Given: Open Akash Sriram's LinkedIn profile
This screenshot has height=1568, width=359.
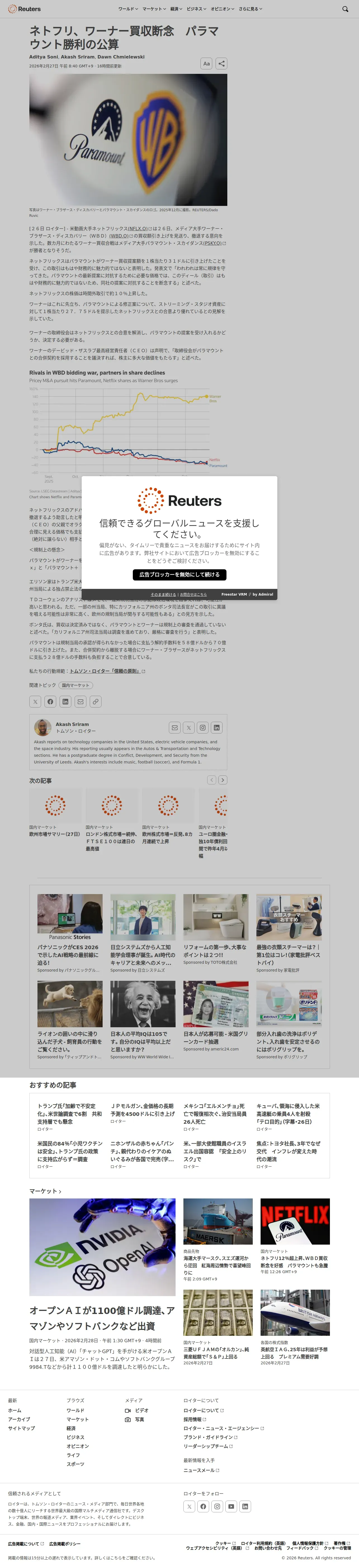Looking at the screenshot, I should [217, 727].
